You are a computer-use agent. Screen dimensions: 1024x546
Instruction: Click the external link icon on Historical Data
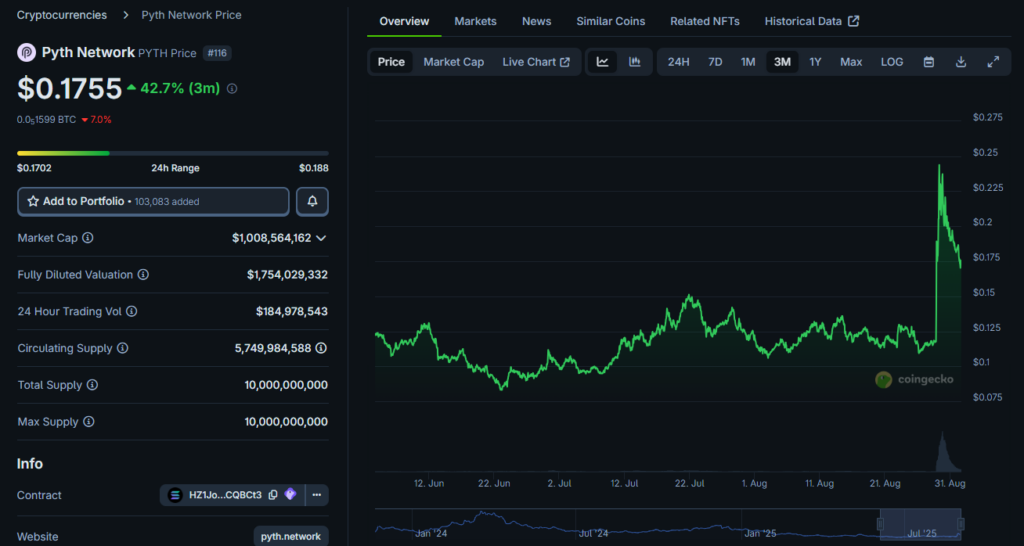pos(854,21)
